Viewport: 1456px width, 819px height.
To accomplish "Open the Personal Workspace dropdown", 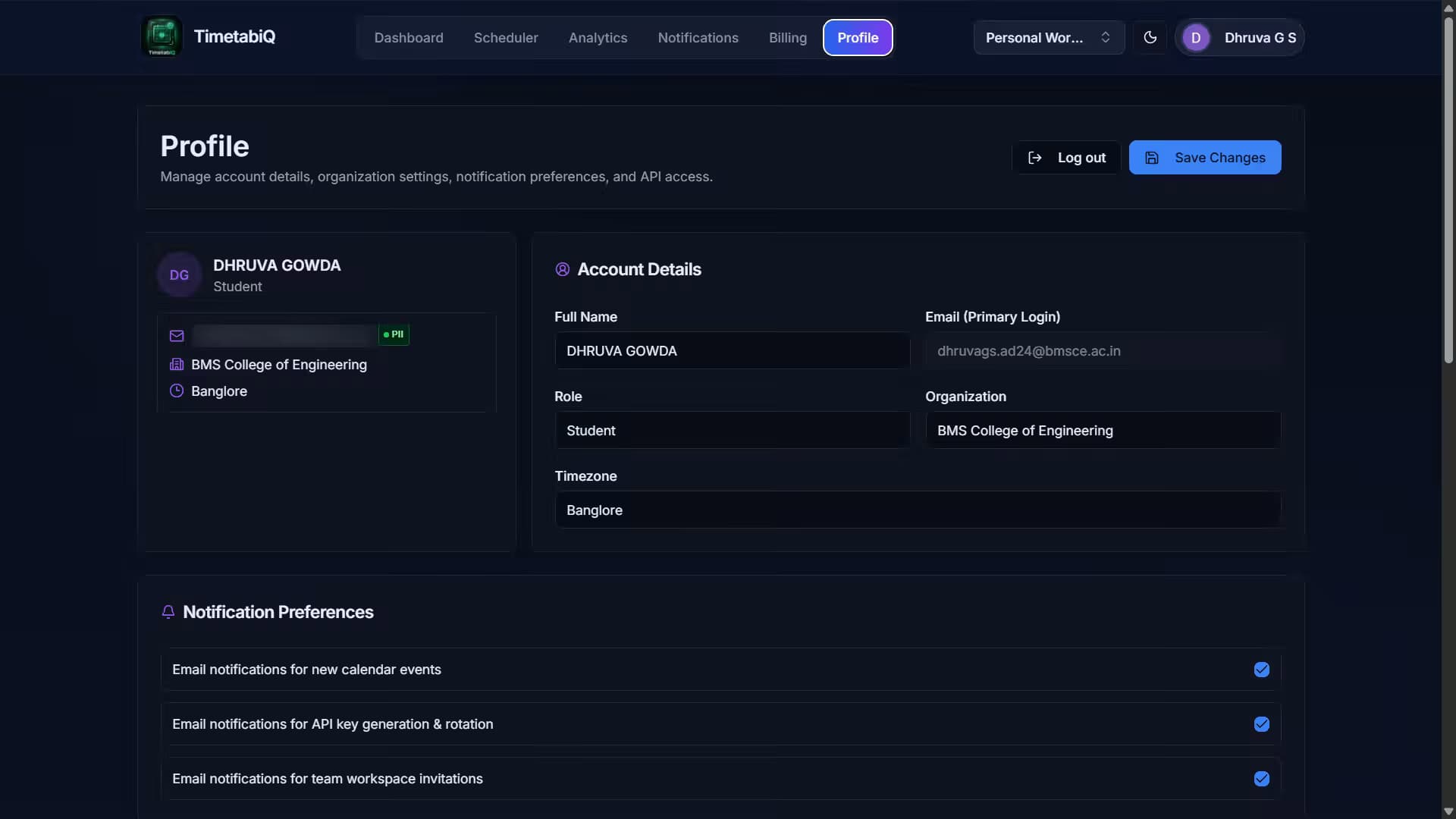I will [x=1049, y=37].
